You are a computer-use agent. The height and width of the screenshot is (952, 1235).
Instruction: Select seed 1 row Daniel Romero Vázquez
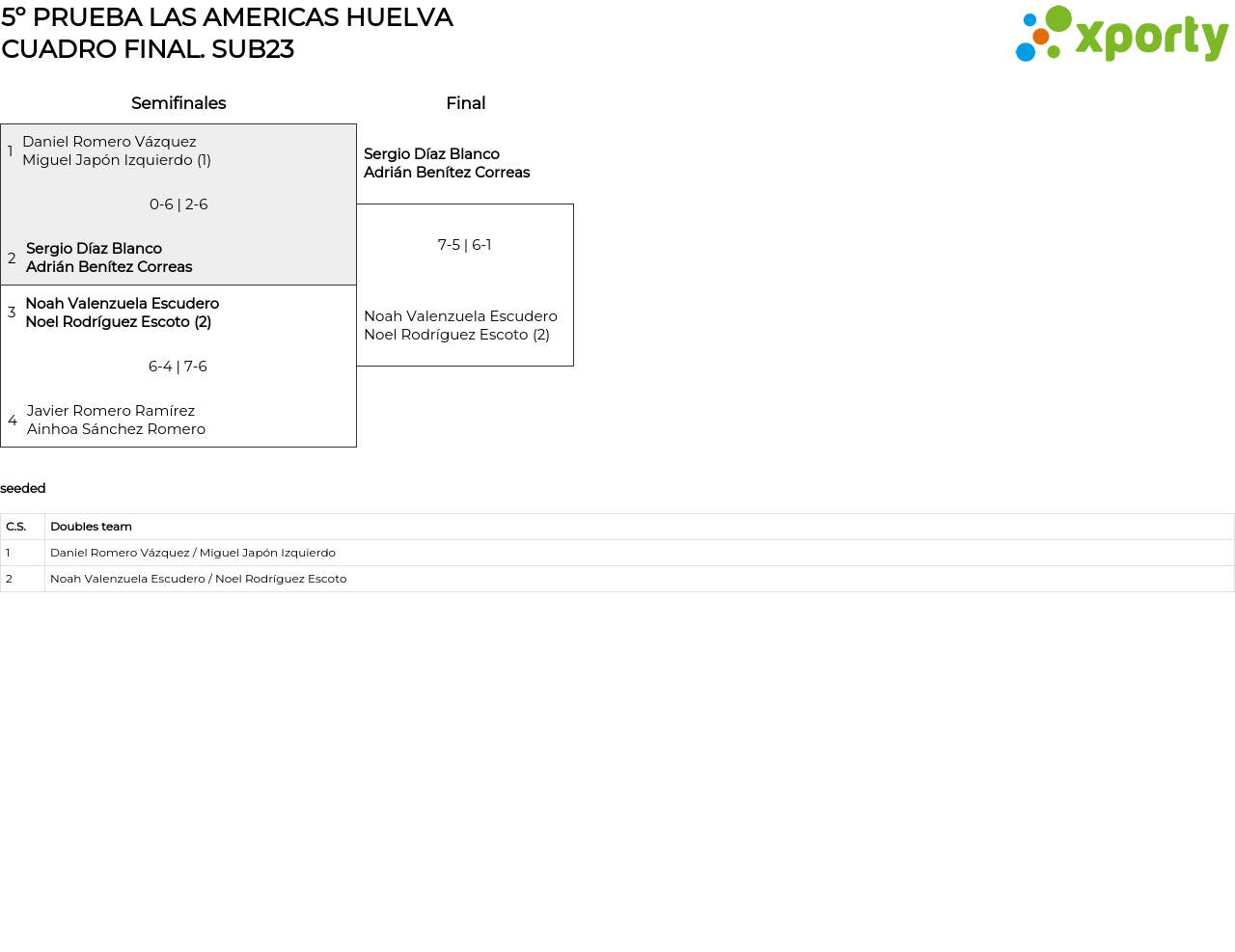click(x=193, y=553)
